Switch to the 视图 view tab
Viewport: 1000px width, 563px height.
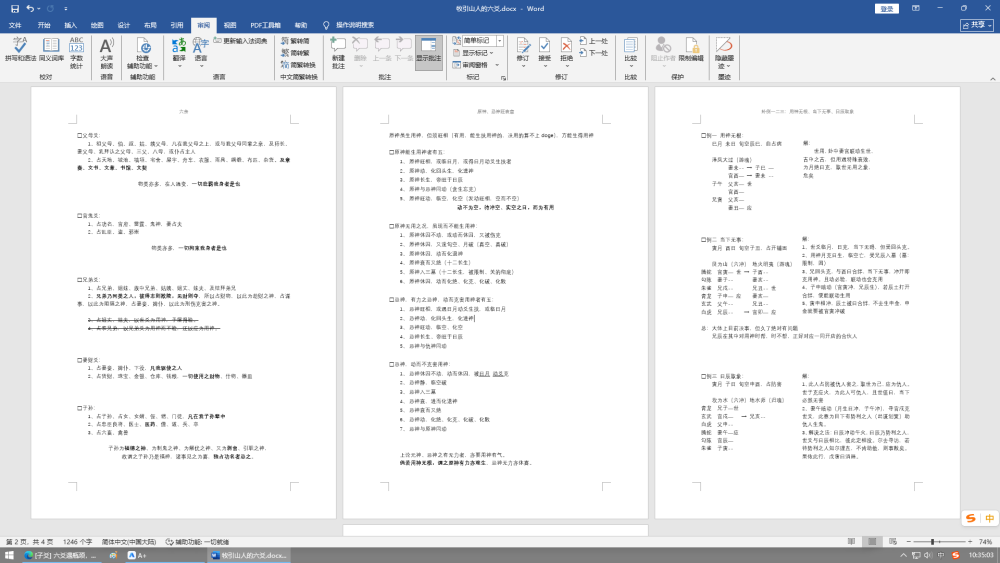coord(230,26)
